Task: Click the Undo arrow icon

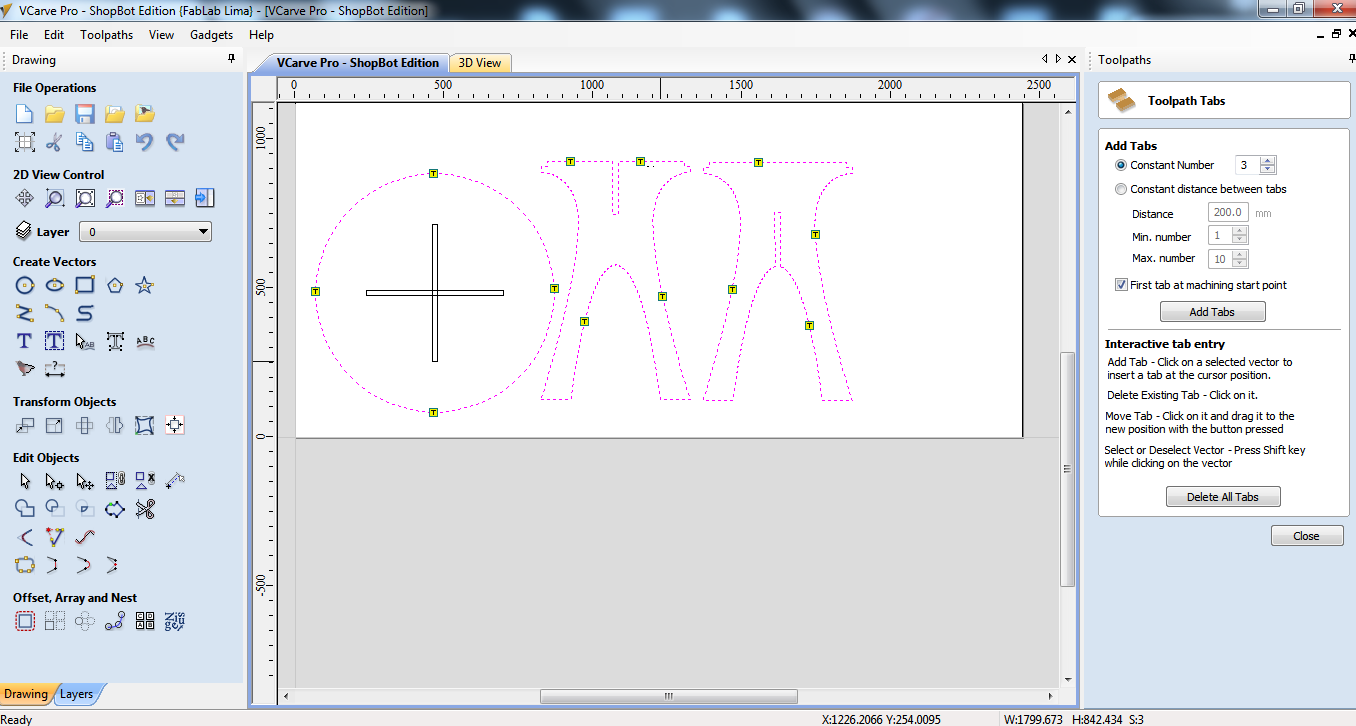Action: (x=145, y=142)
